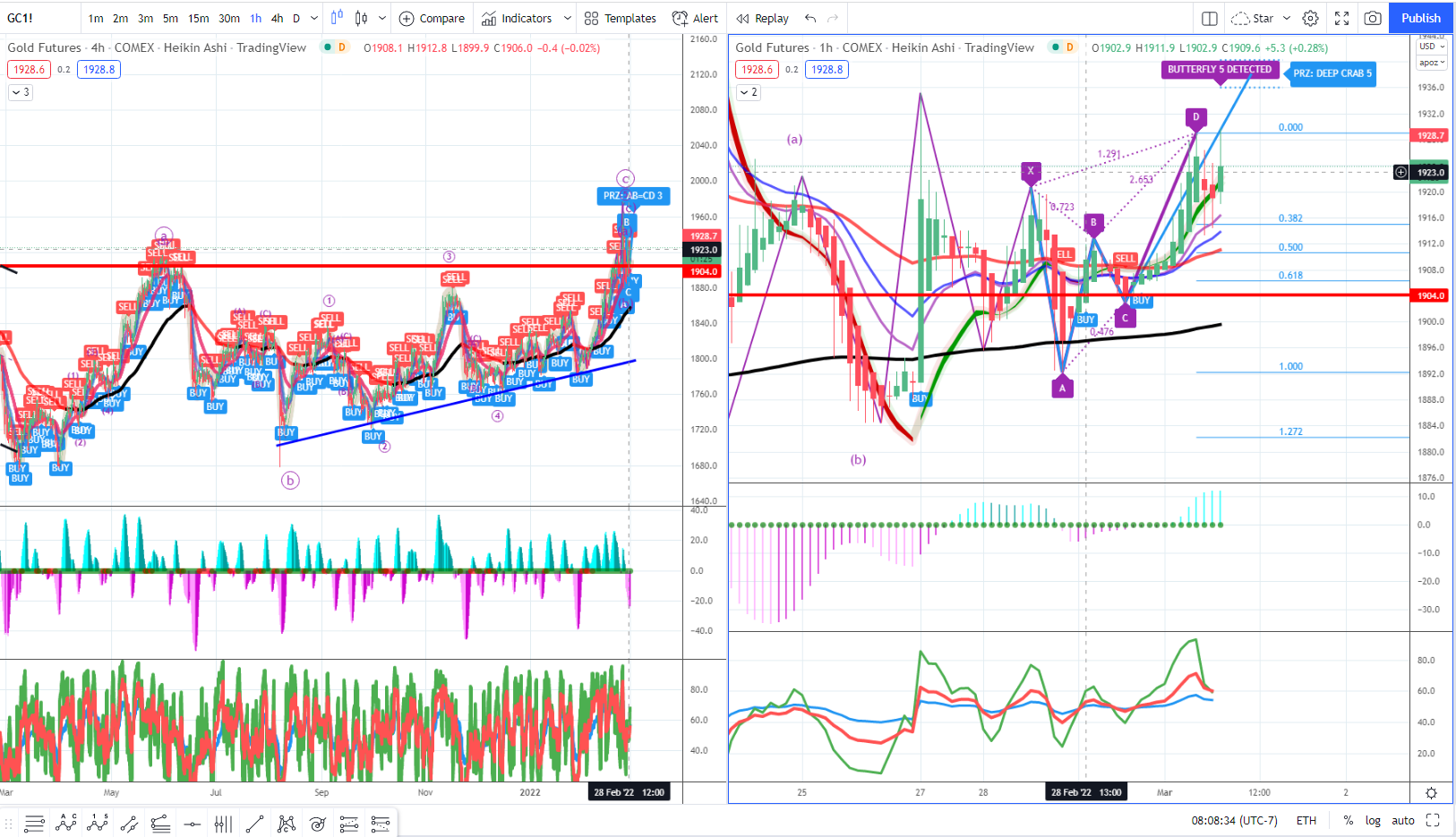Select the Elliott ABC correction wave tool
Screen dimensions: 1456x837
pos(66,824)
